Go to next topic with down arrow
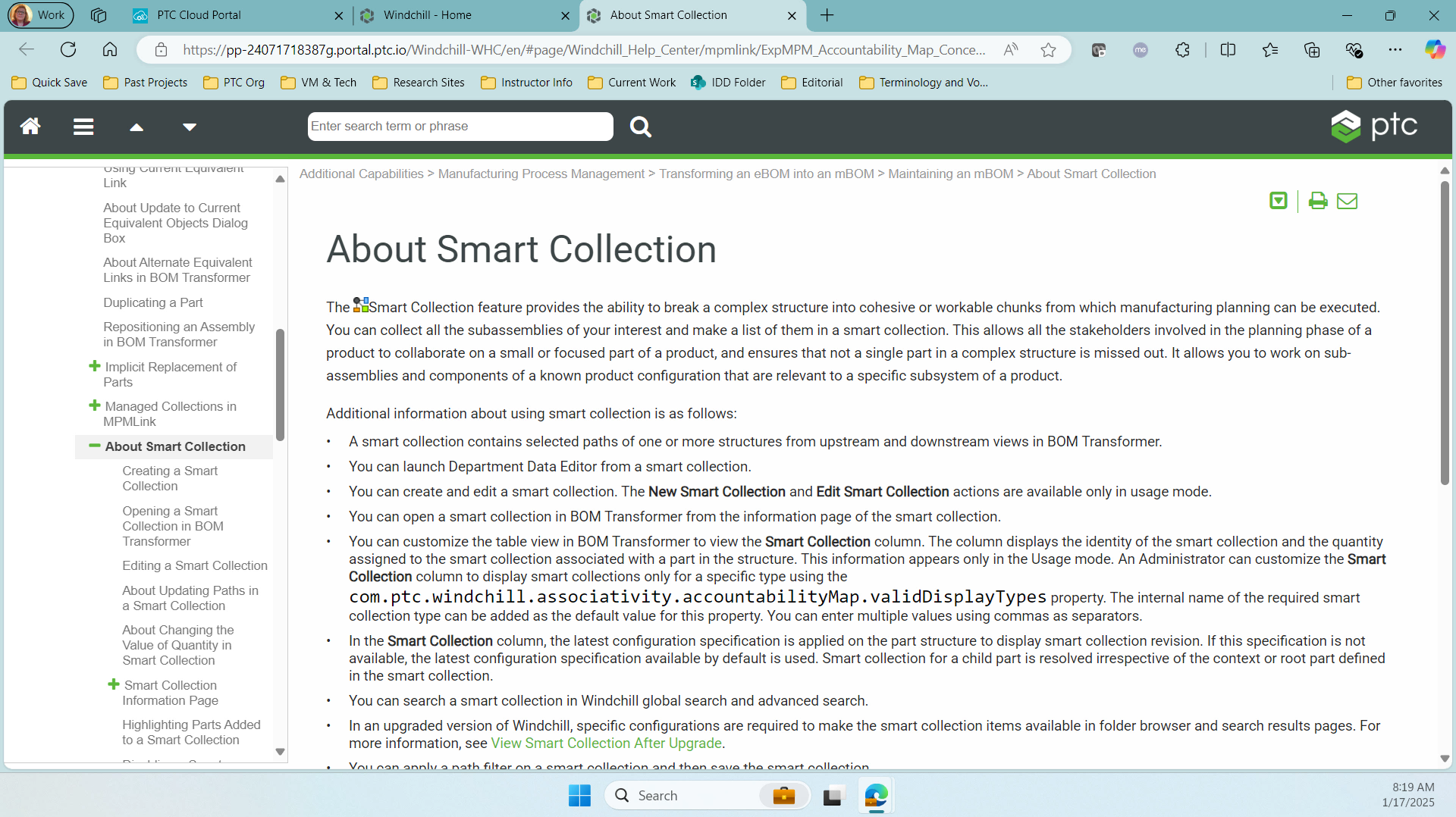 [x=190, y=127]
